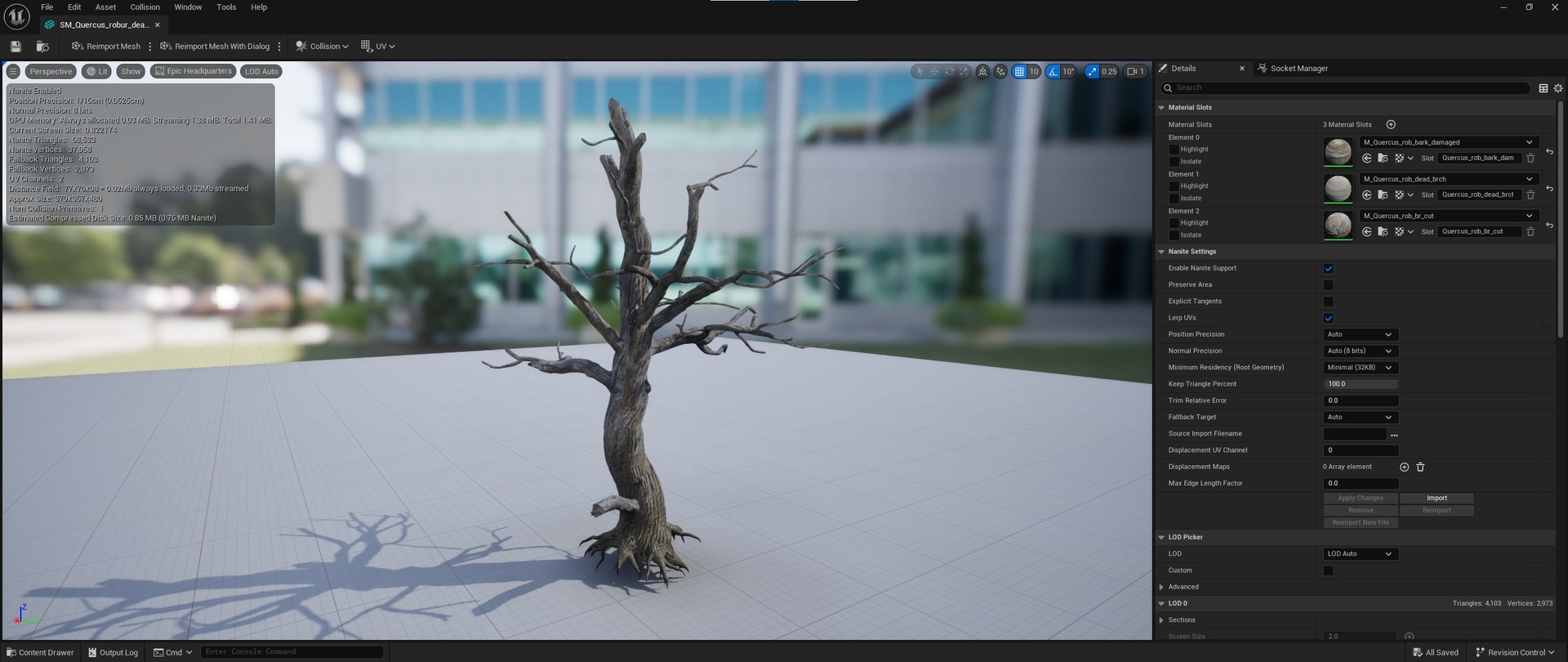1568x662 pixels.
Task: Open Source Import Filename browse ellipsis
Action: pyautogui.click(x=1394, y=435)
